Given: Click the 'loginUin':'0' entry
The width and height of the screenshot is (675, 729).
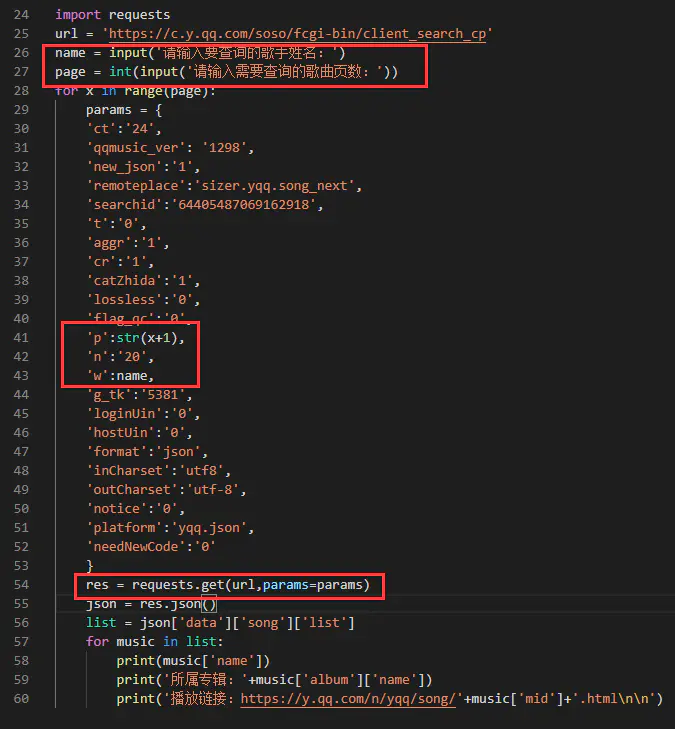Looking at the screenshot, I should [143, 414].
